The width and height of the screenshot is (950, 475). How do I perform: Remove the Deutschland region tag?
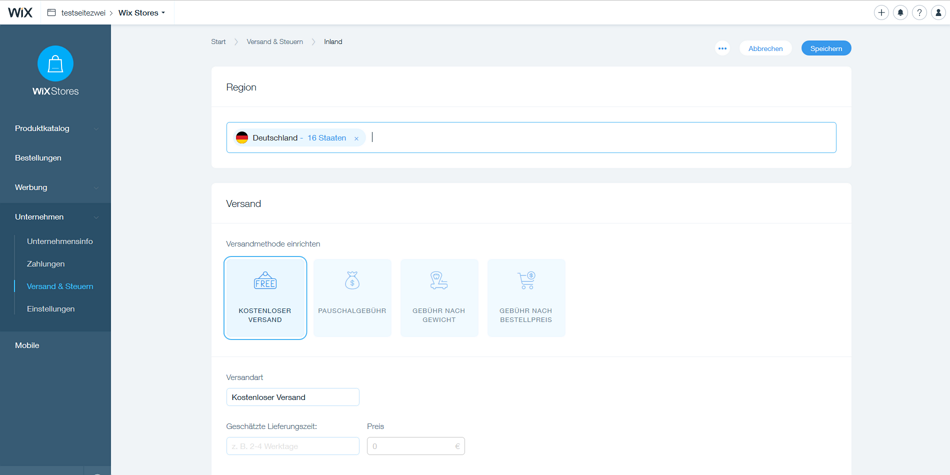(356, 139)
